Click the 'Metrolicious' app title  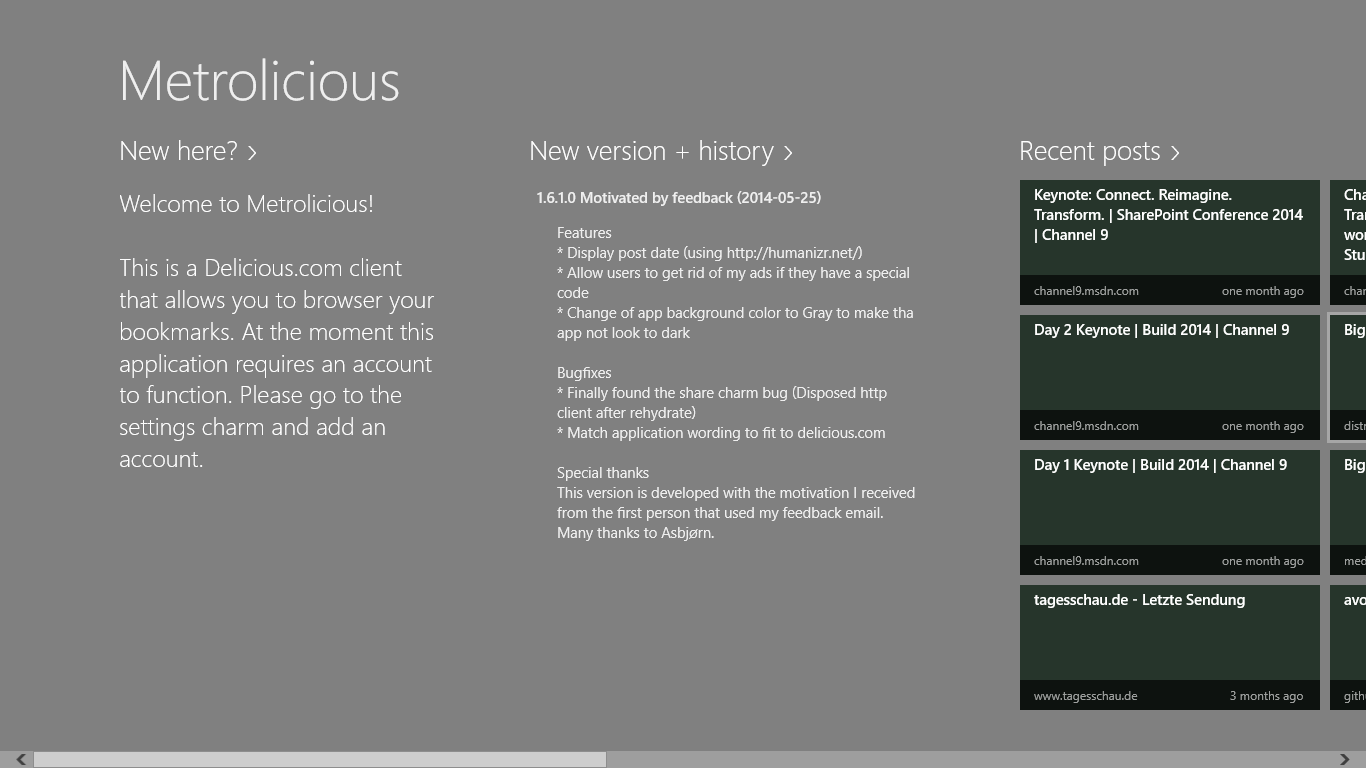259,81
